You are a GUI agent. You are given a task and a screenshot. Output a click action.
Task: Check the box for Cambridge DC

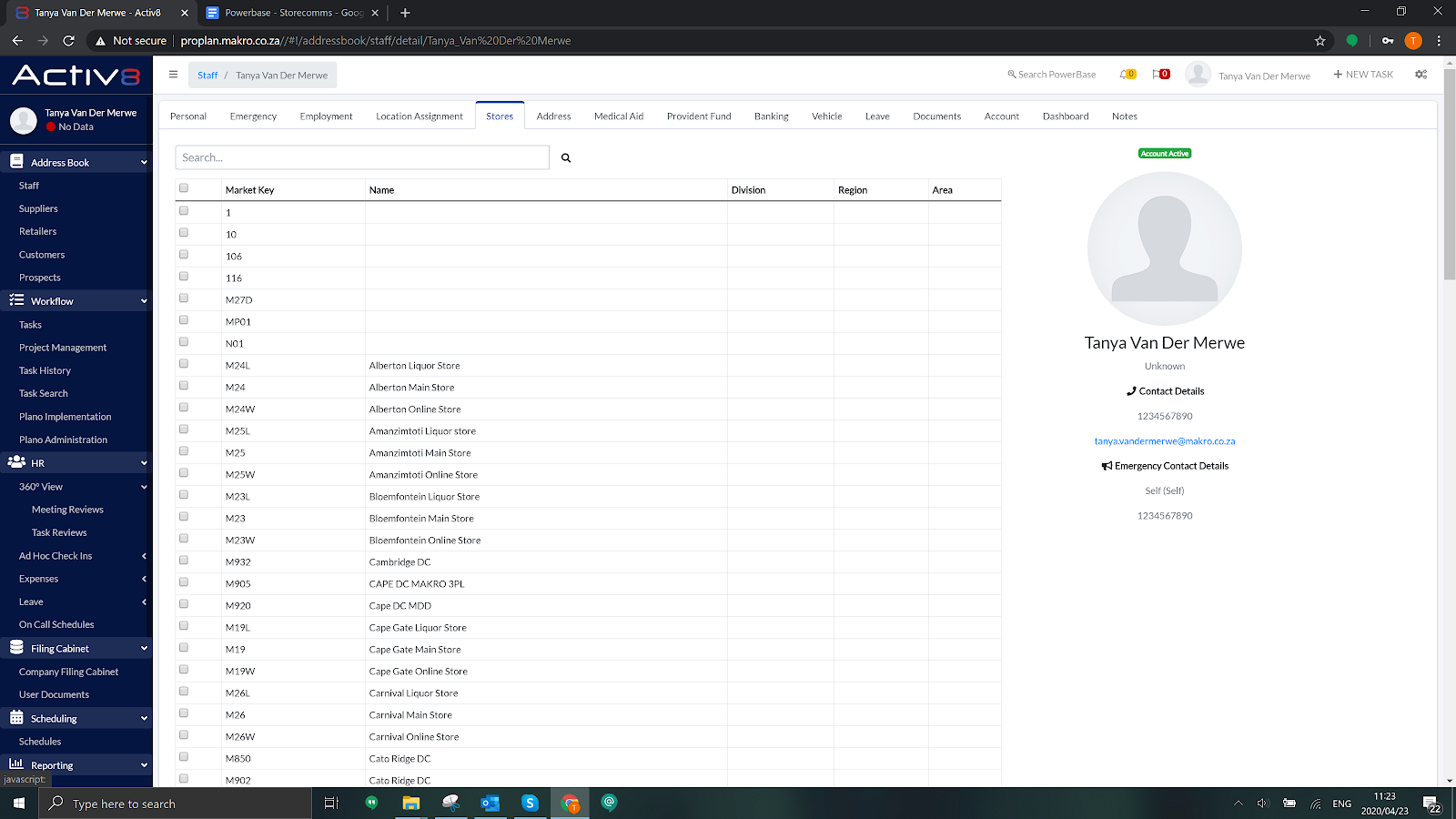(x=184, y=561)
